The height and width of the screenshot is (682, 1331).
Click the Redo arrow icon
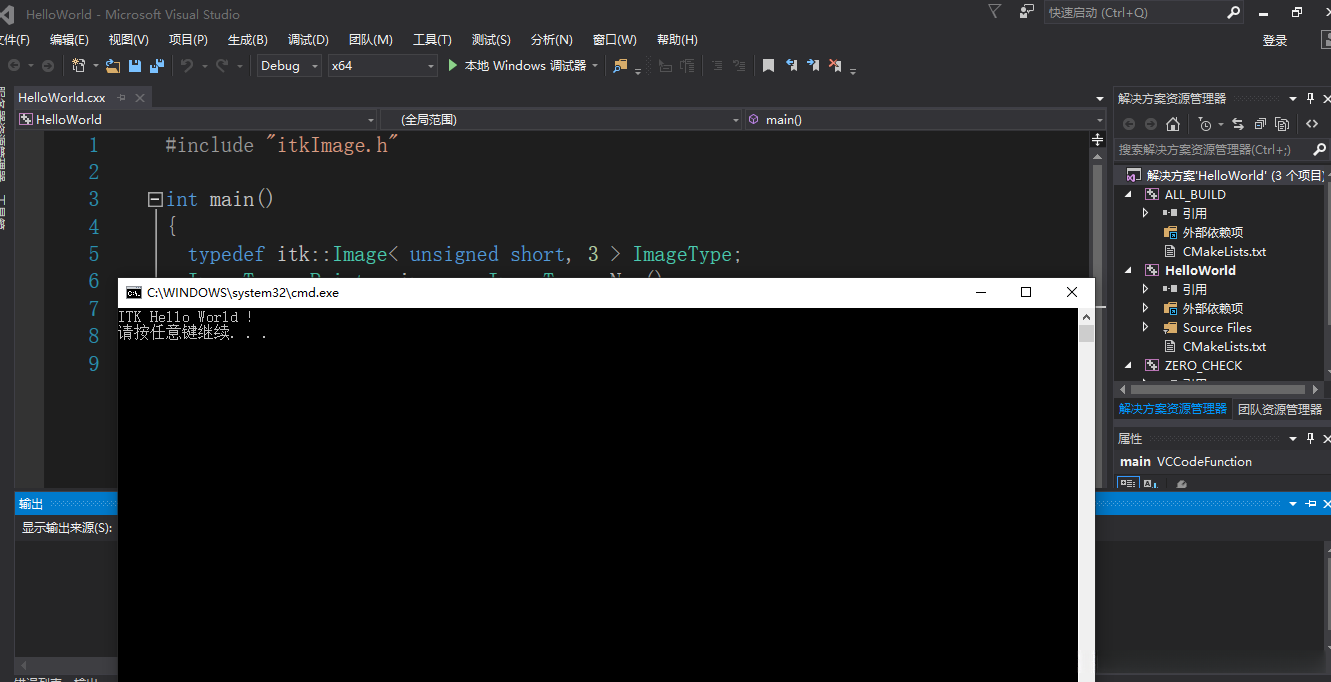(222, 66)
